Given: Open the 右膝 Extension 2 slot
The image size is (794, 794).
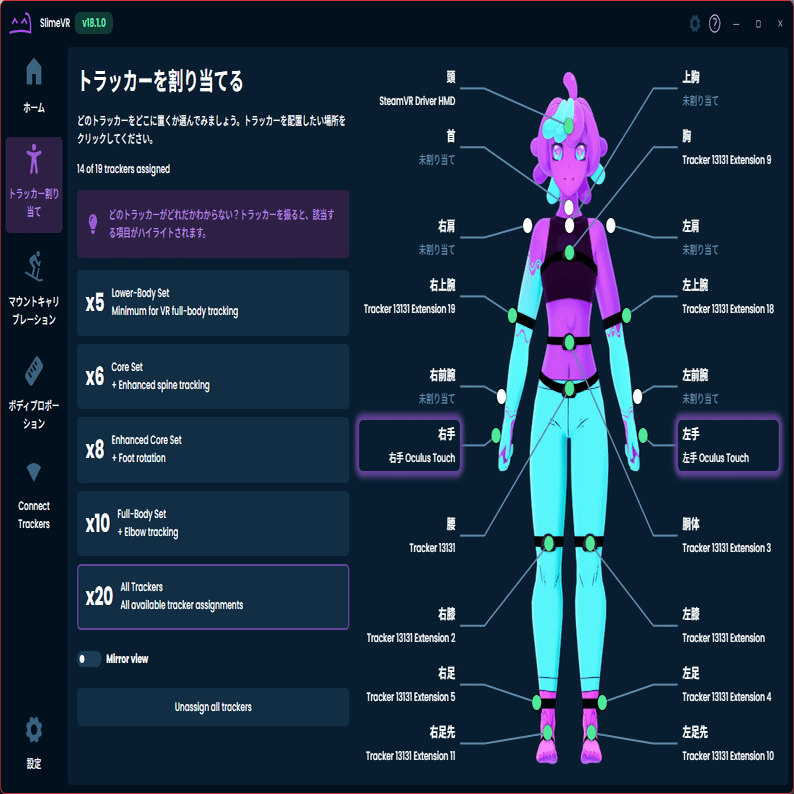Looking at the screenshot, I should [x=410, y=625].
